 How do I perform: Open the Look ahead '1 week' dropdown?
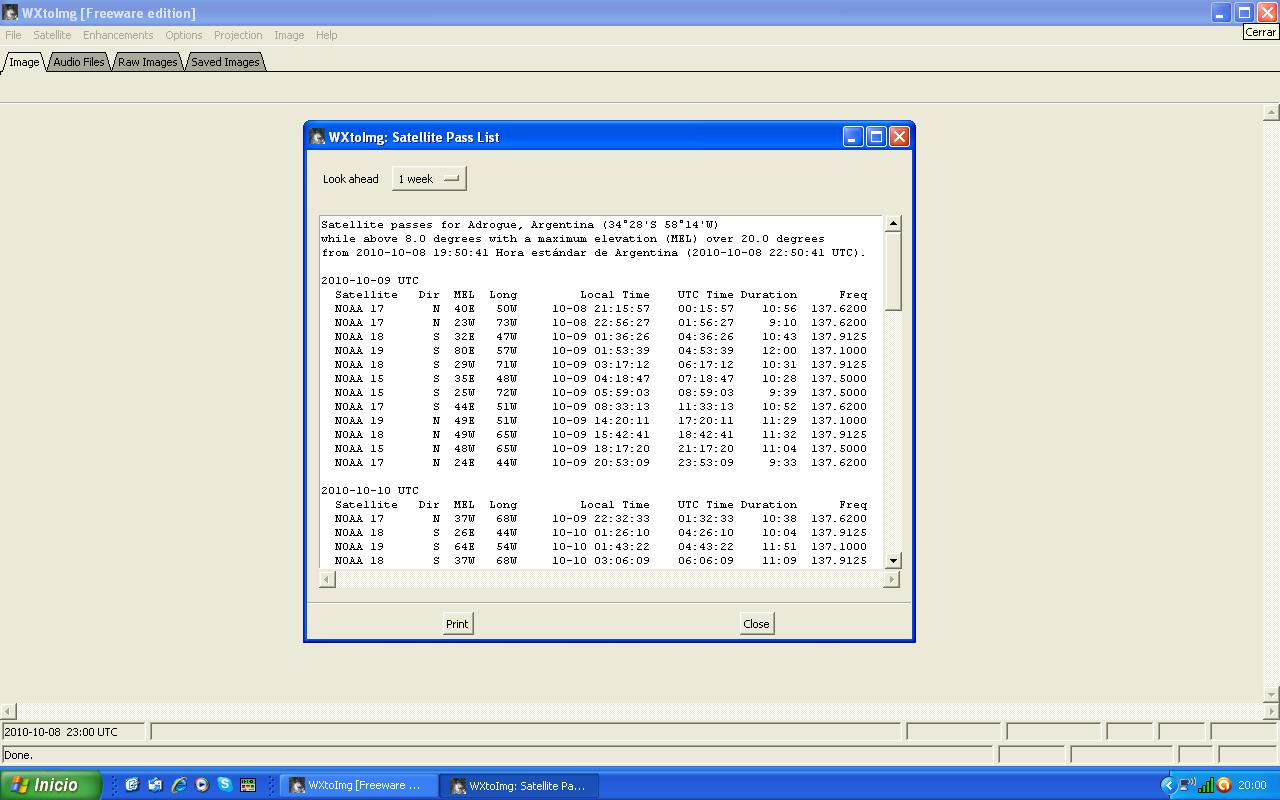[428, 179]
